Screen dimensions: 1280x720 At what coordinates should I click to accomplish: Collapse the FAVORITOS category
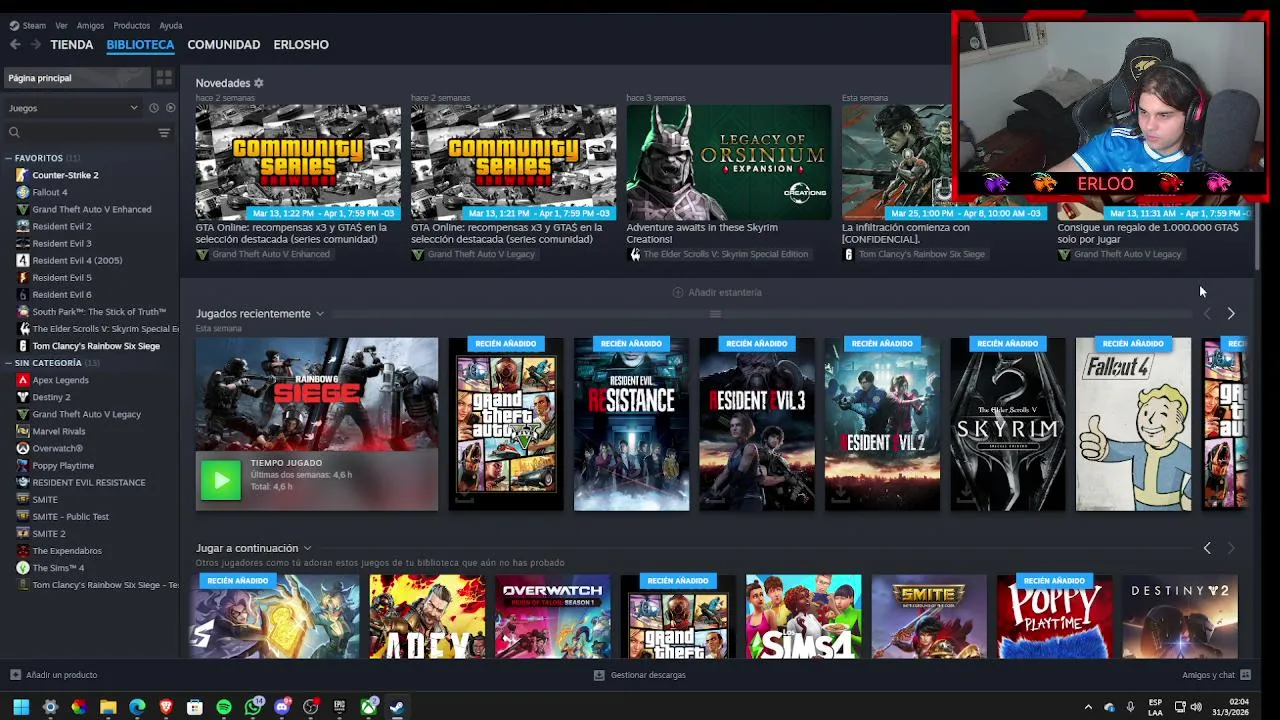[8, 158]
